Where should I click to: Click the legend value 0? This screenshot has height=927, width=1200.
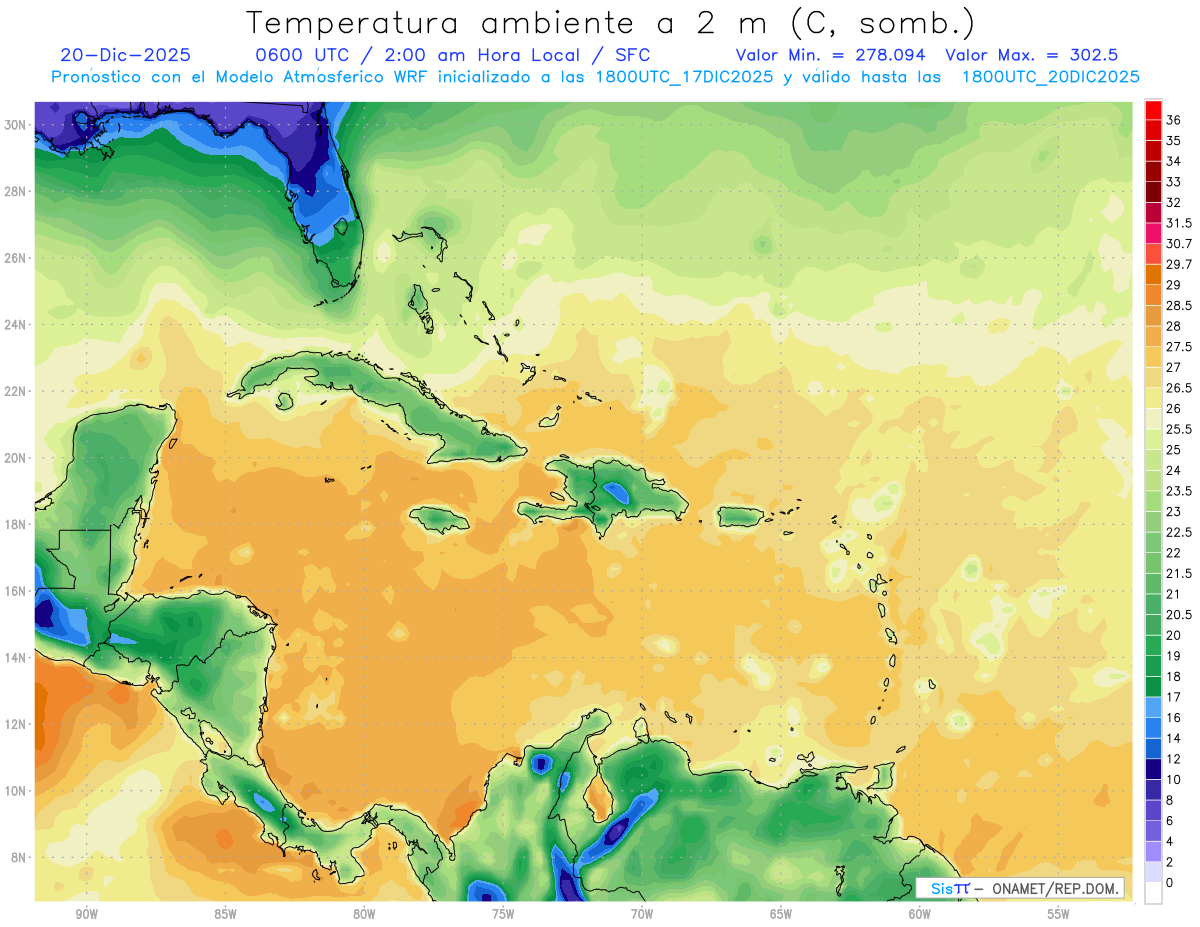[1170, 882]
